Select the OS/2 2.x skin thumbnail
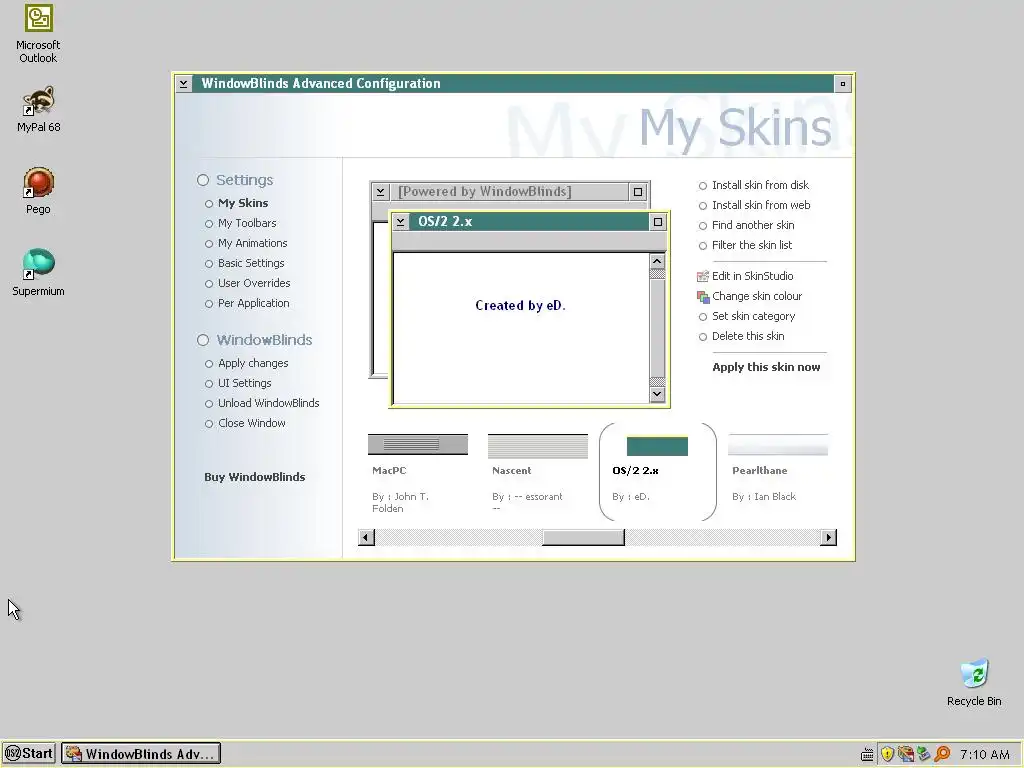The image size is (1024, 768). point(657,446)
